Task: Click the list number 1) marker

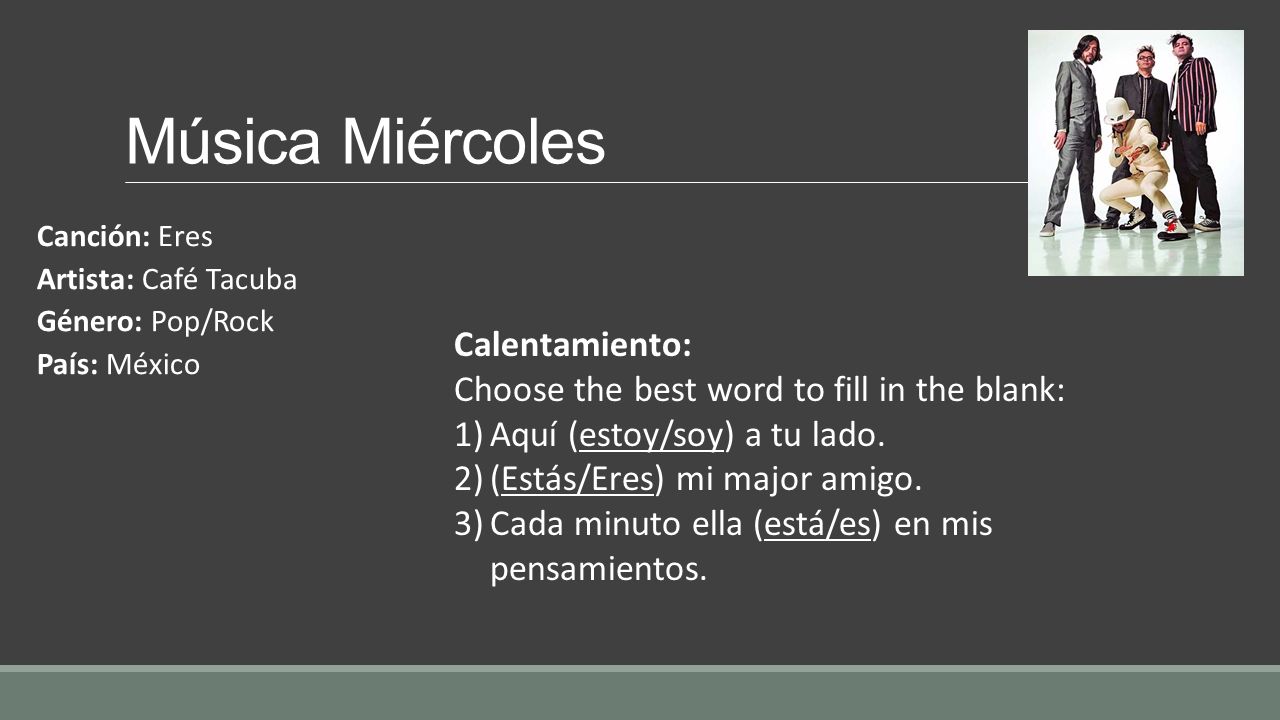Action: coord(469,436)
